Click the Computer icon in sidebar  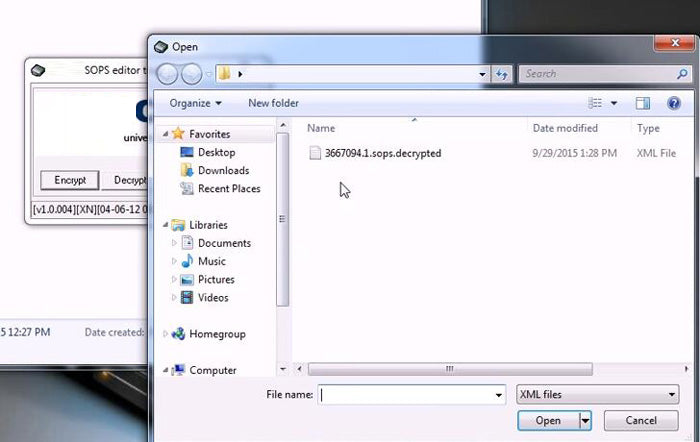click(x=179, y=370)
